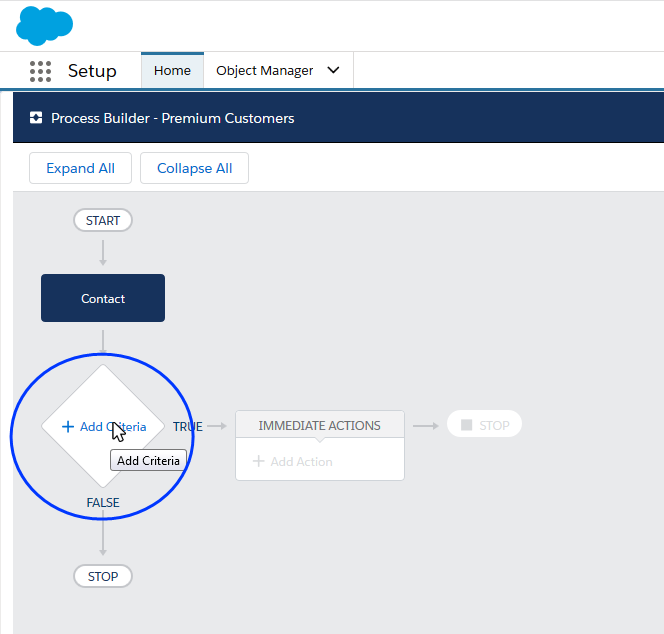This screenshot has height=634, width=664.
Task: Click the IMMEDIATE ACTIONS header
Action: click(x=320, y=425)
